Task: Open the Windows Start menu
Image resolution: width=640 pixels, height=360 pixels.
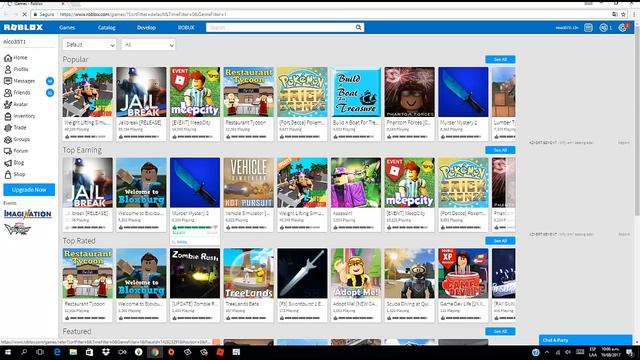Action: [x=8, y=352]
